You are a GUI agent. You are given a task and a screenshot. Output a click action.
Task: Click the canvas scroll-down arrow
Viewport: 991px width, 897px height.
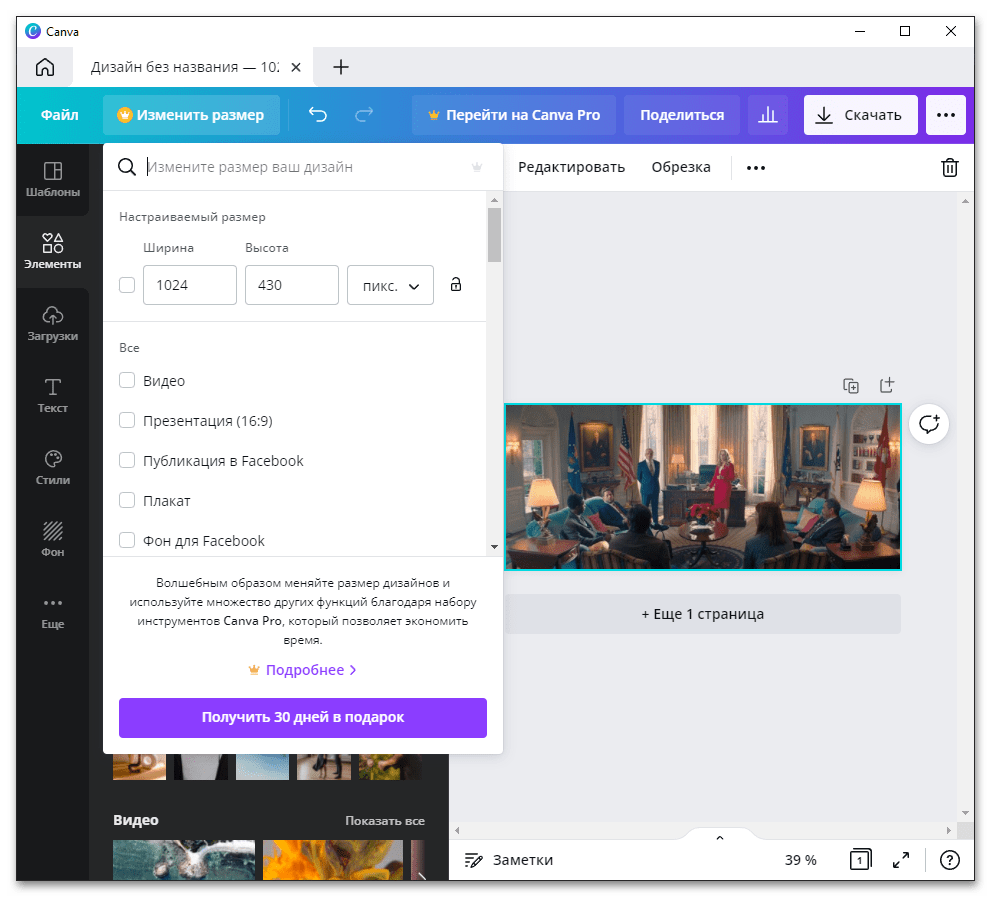[964, 813]
